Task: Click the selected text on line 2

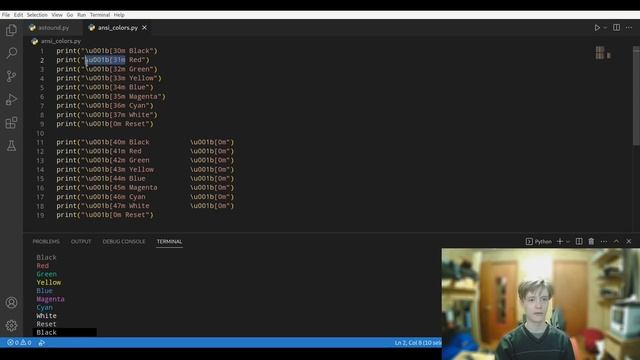Action: [x=105, y=60]
